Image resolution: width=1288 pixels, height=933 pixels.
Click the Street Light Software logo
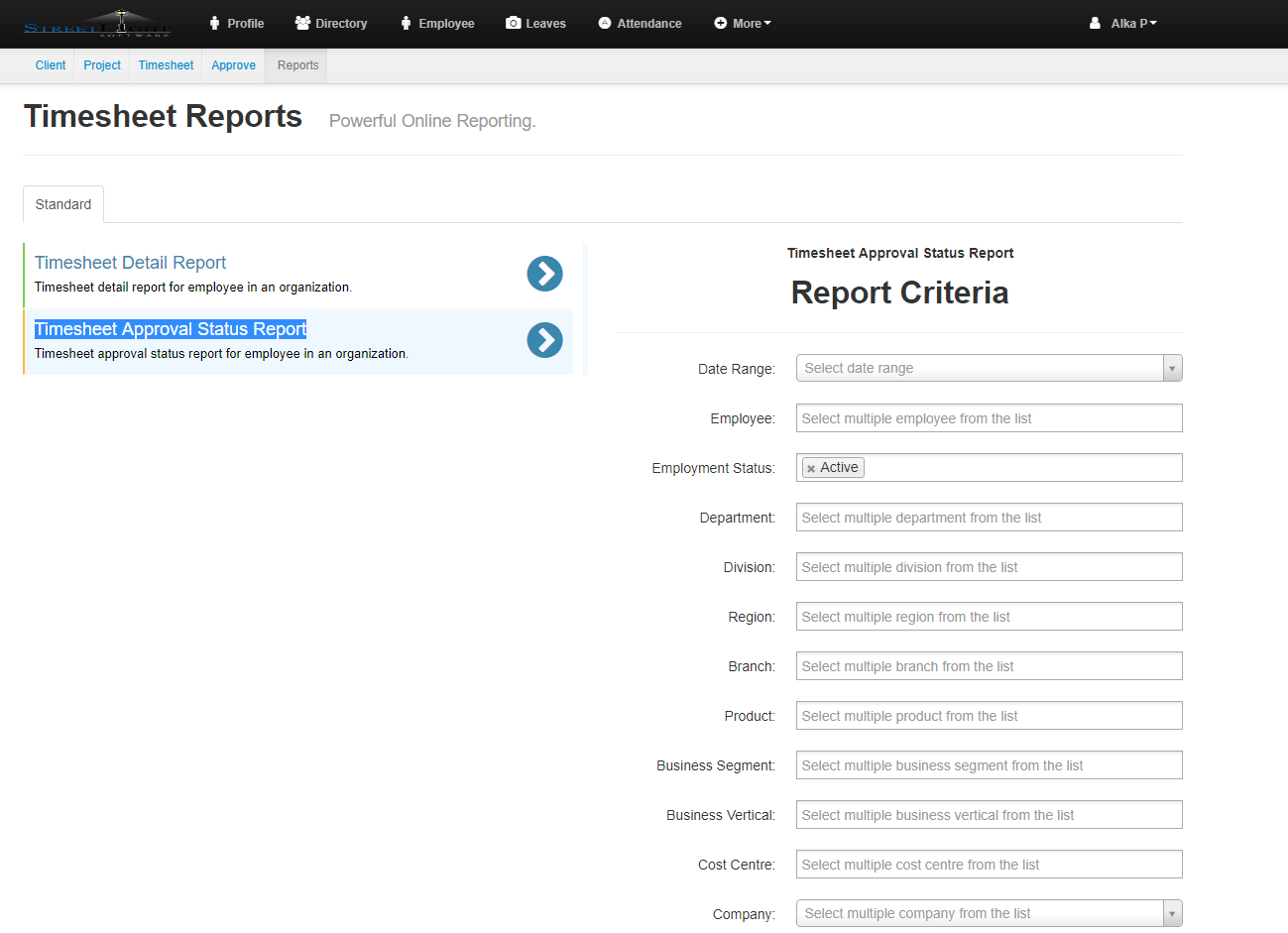[x=97, y=24]
